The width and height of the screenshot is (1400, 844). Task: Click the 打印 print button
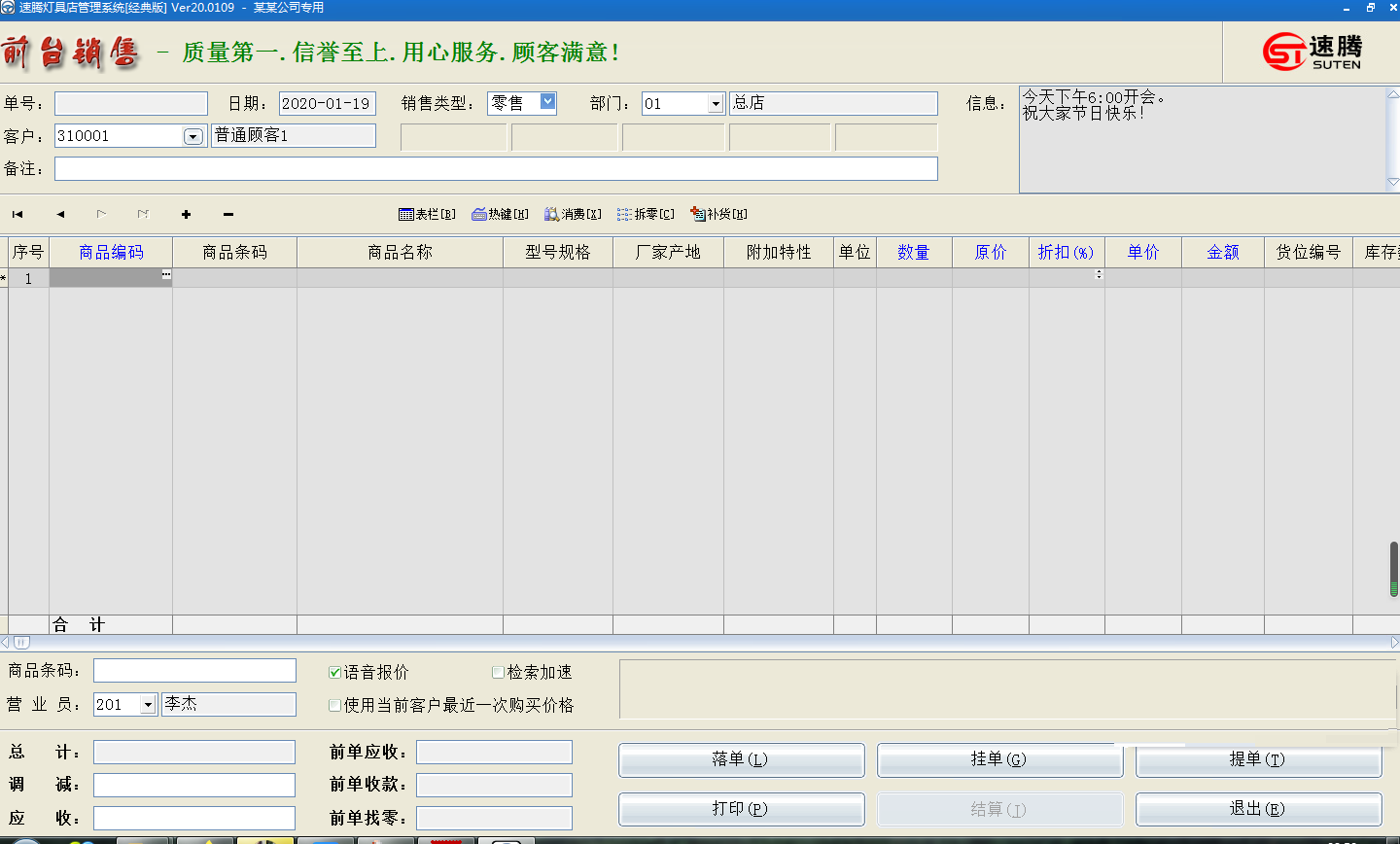[741, 808]
